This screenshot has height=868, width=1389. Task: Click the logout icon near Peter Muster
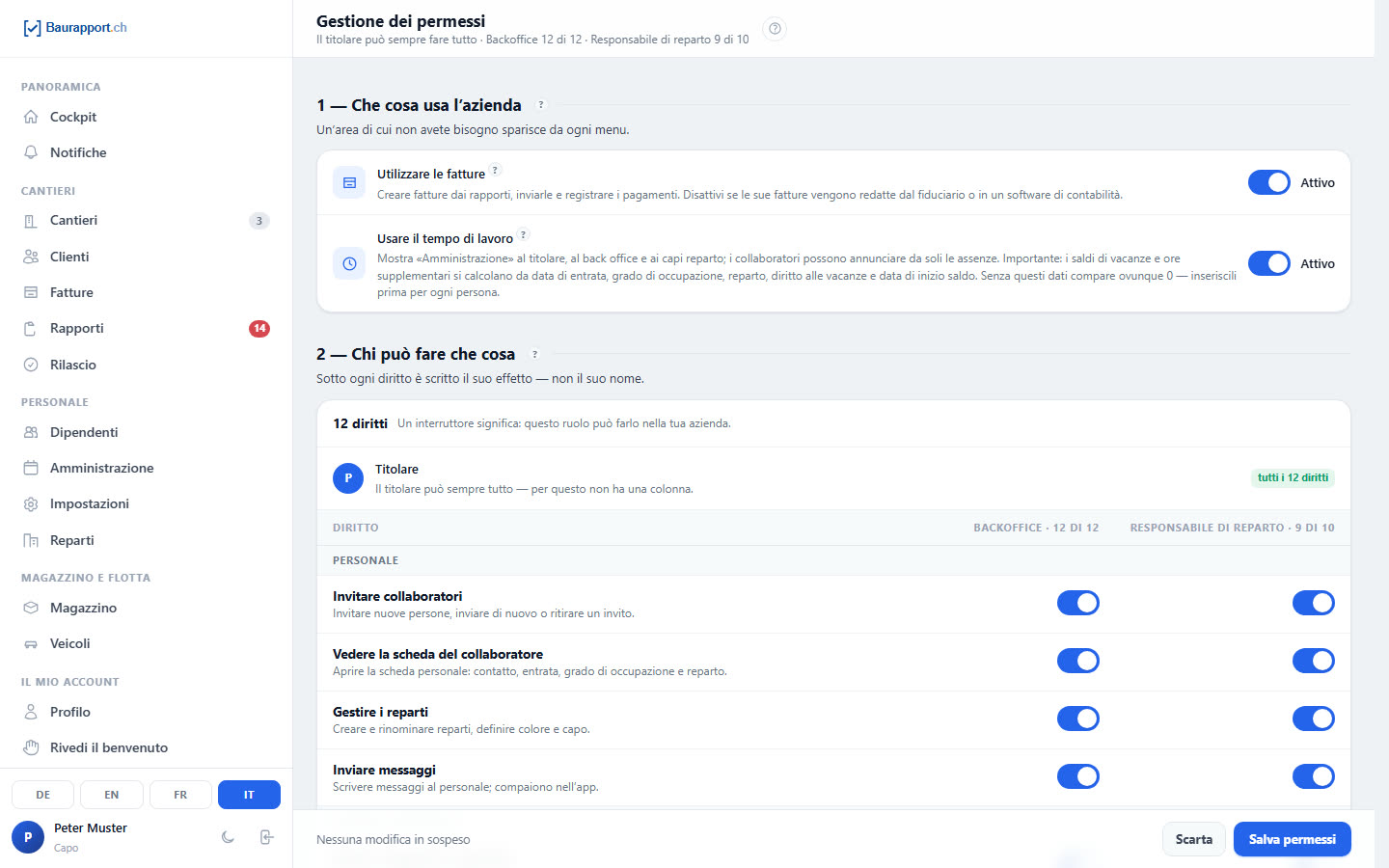(267, 837)
